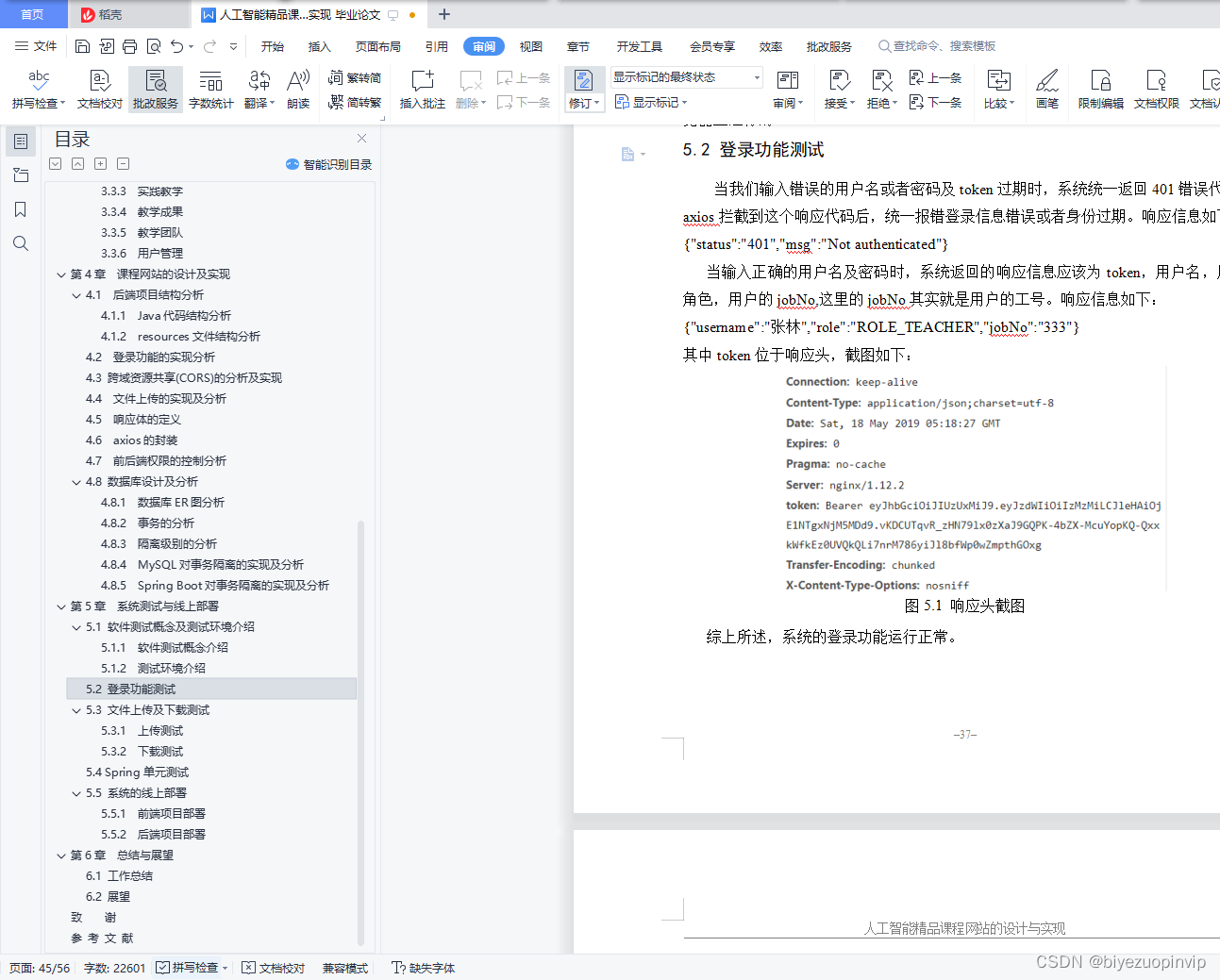Open the search sidebar icon
The image size is (1220, 980).
point(21,243)
